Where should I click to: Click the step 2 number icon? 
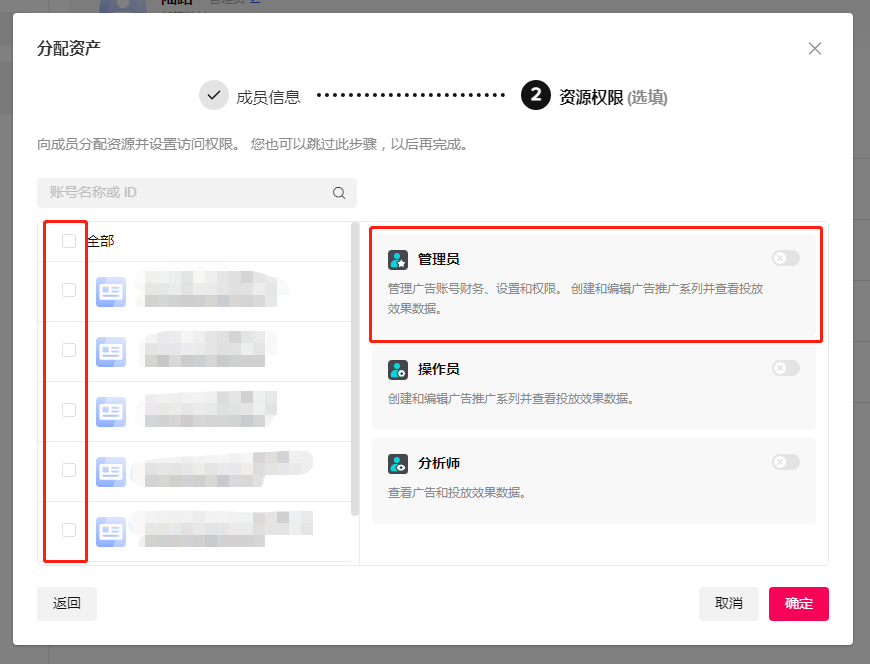[x=535, y=95]
